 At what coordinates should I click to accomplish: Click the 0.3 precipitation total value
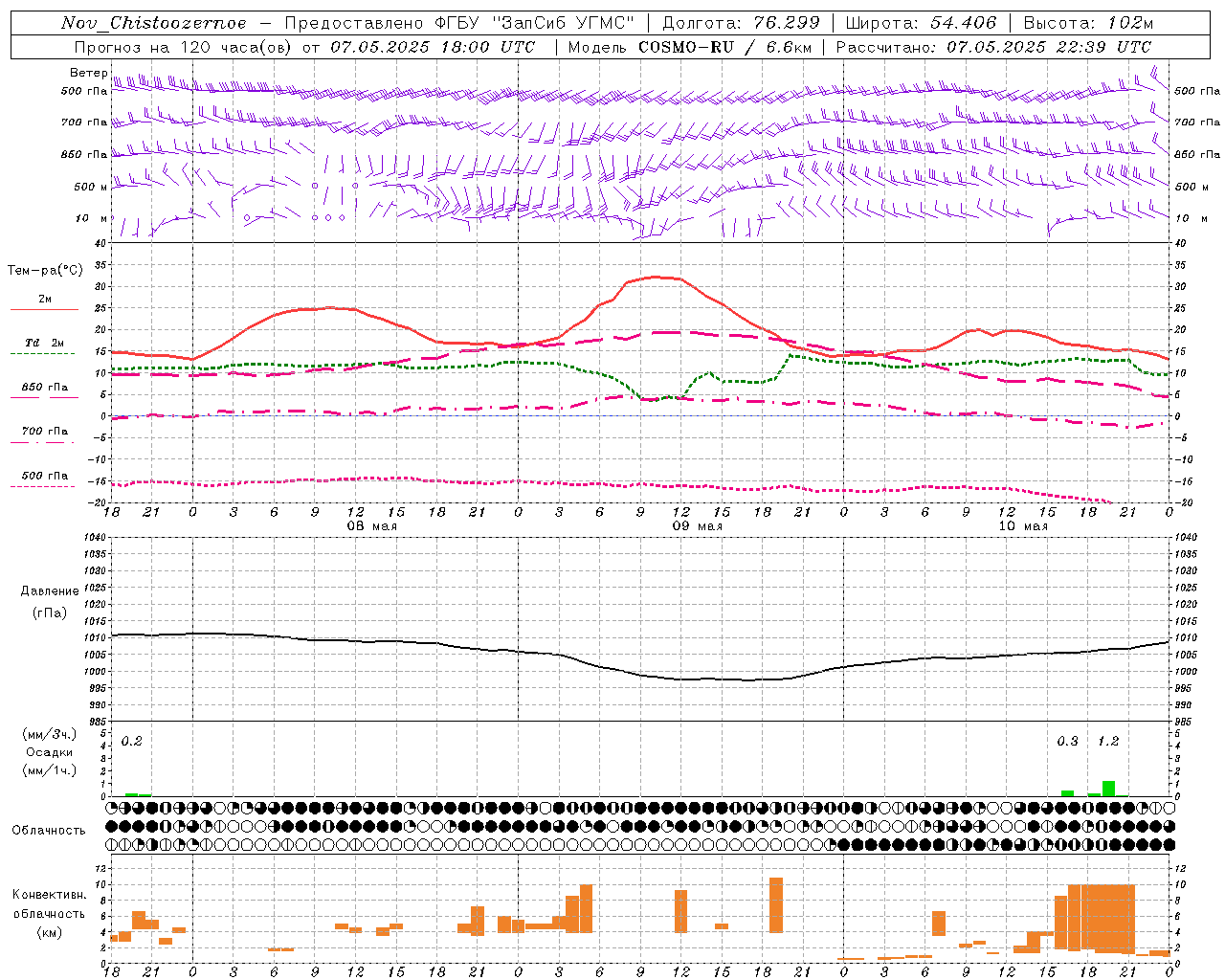1068,742
